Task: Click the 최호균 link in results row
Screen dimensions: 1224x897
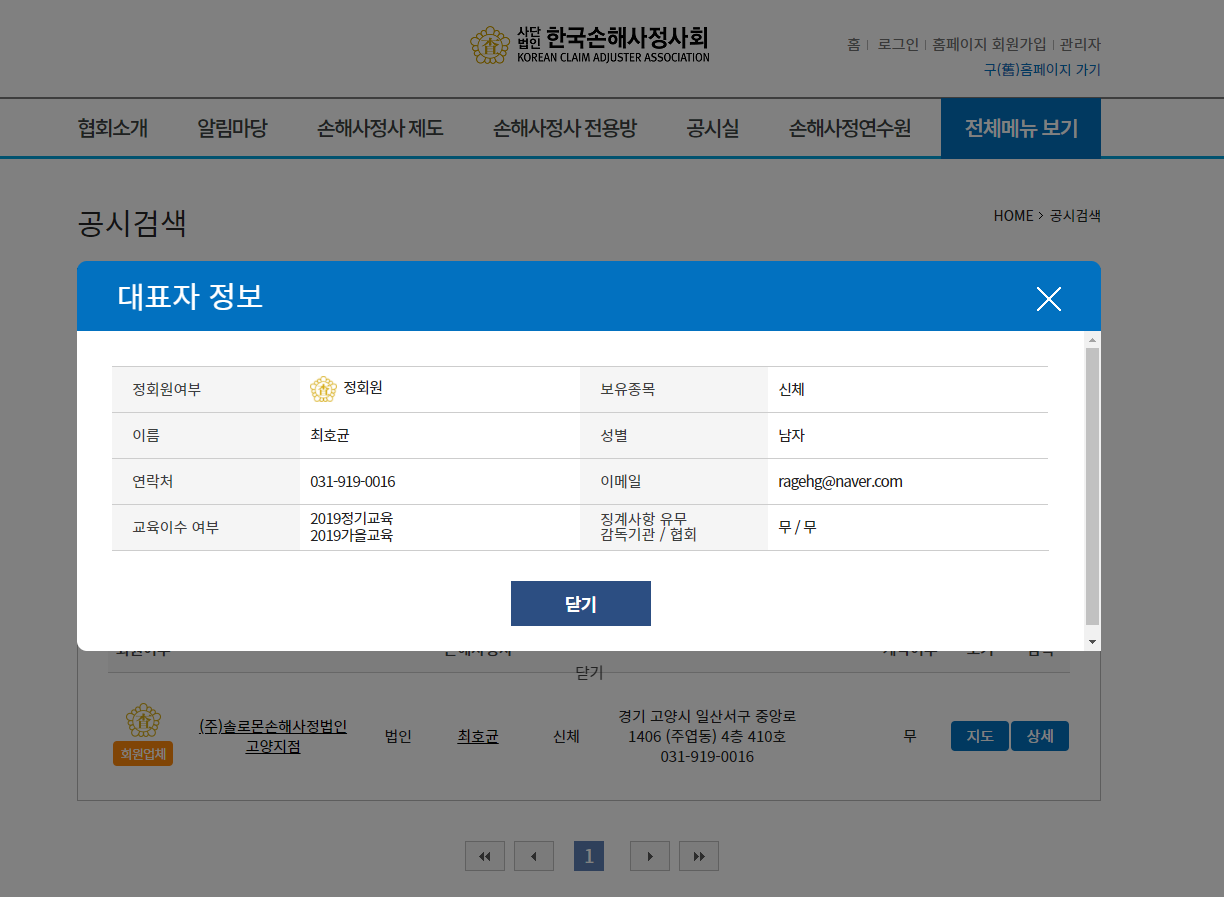Action: [x=478, y=736]
